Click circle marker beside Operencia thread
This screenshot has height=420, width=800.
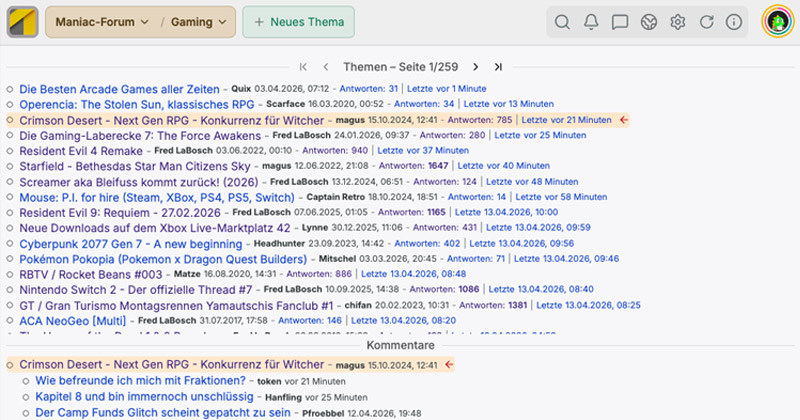[x=10, y=104]
